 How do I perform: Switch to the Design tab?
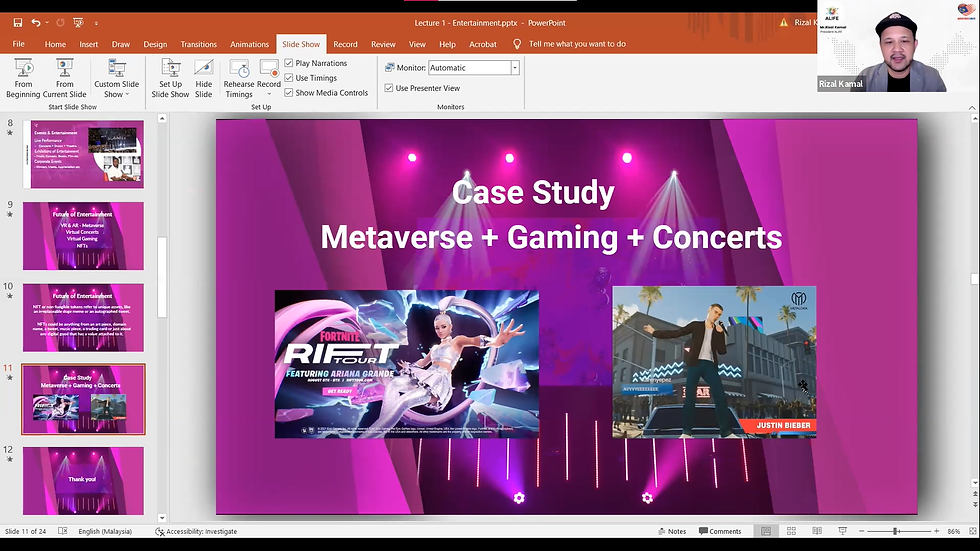point(155,44)
